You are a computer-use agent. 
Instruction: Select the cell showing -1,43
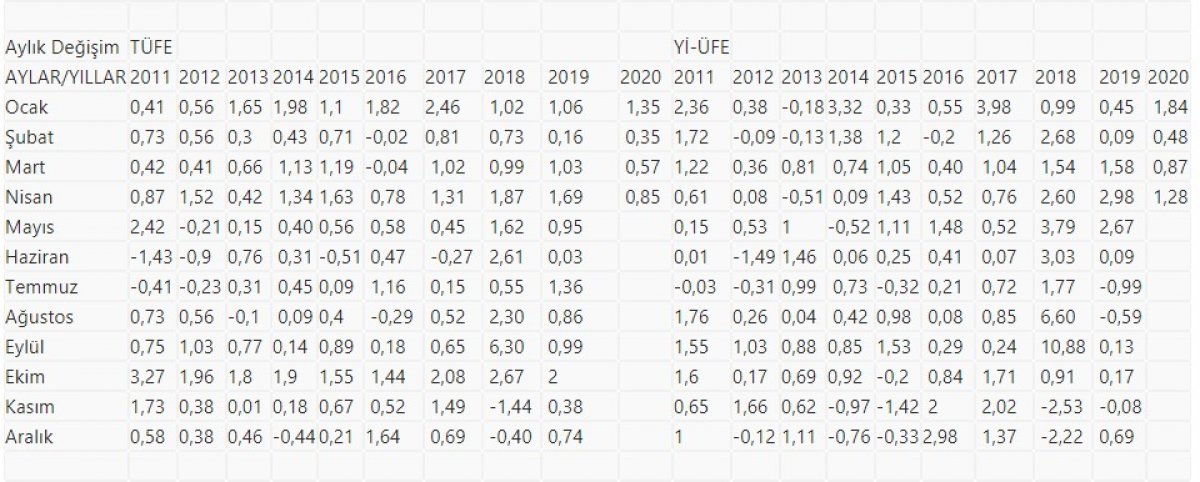click(148, 258)
